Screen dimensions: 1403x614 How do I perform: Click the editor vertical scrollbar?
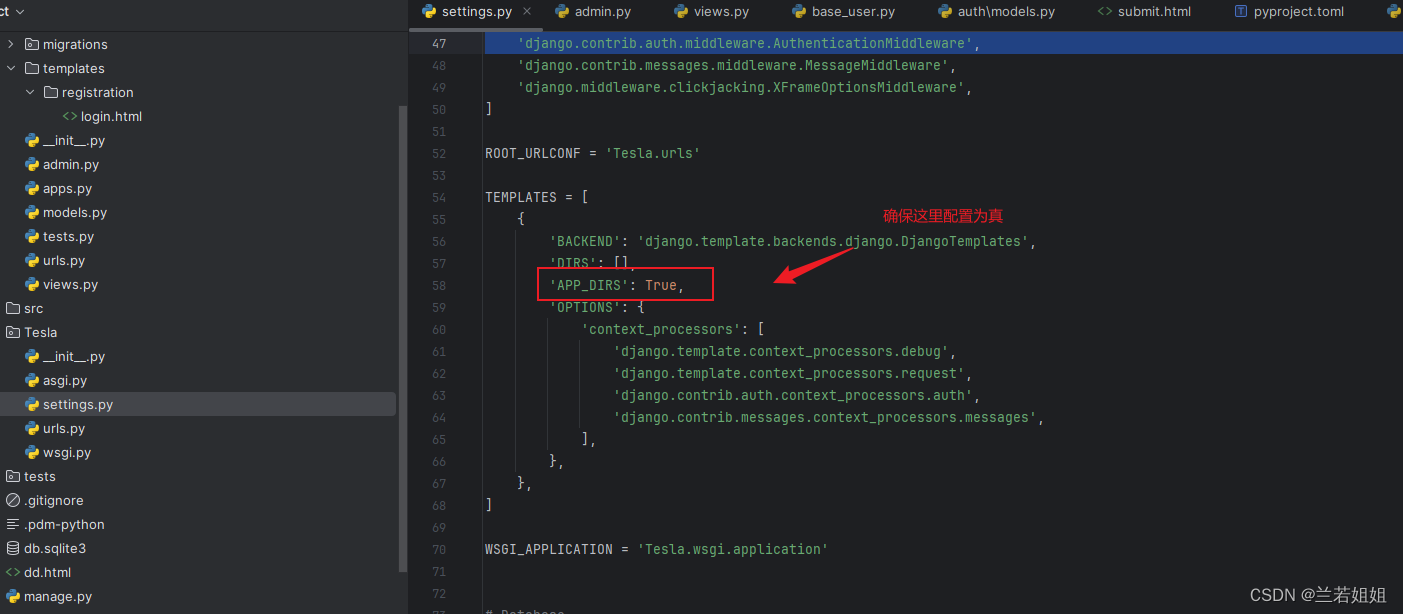pyautogui.click(x=404, y=300)
